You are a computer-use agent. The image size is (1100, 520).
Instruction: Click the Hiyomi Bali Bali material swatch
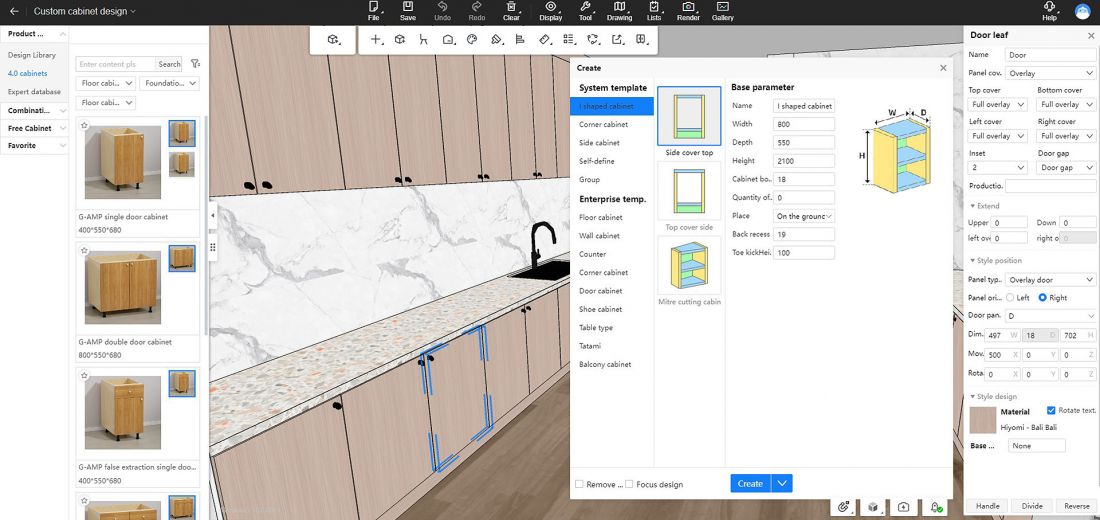[983, 420]
